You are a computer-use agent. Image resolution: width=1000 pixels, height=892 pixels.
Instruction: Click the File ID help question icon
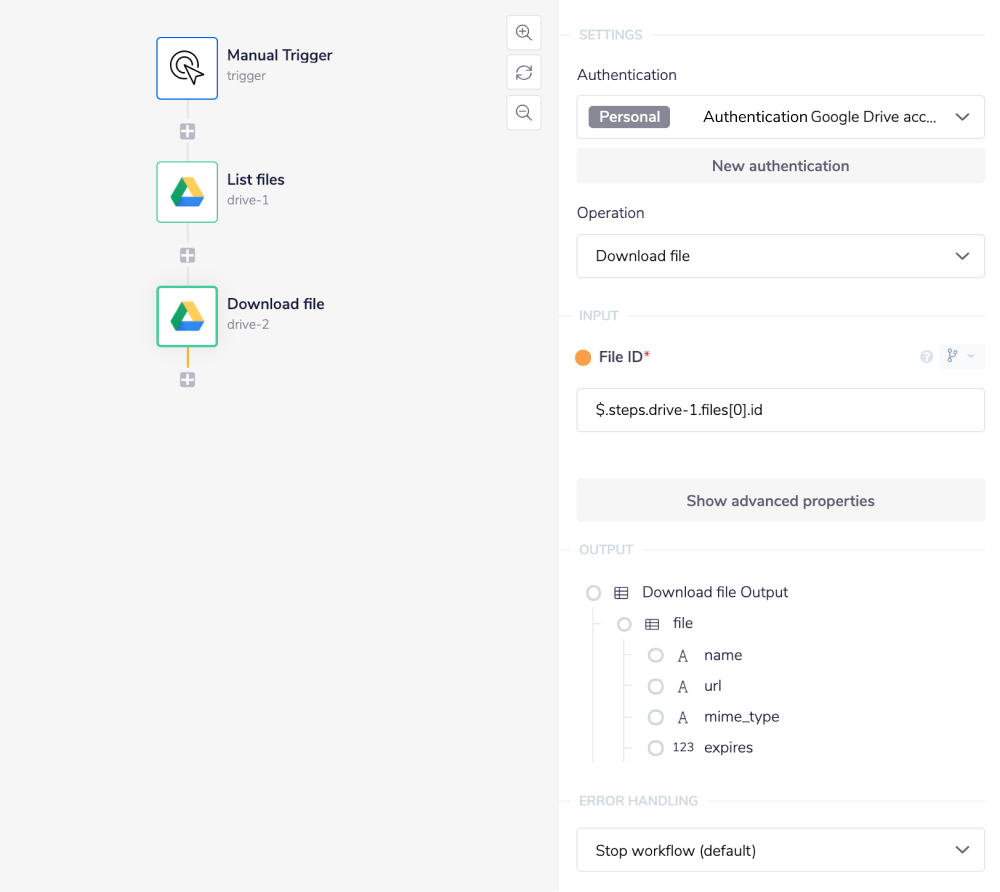pos(926,357)
